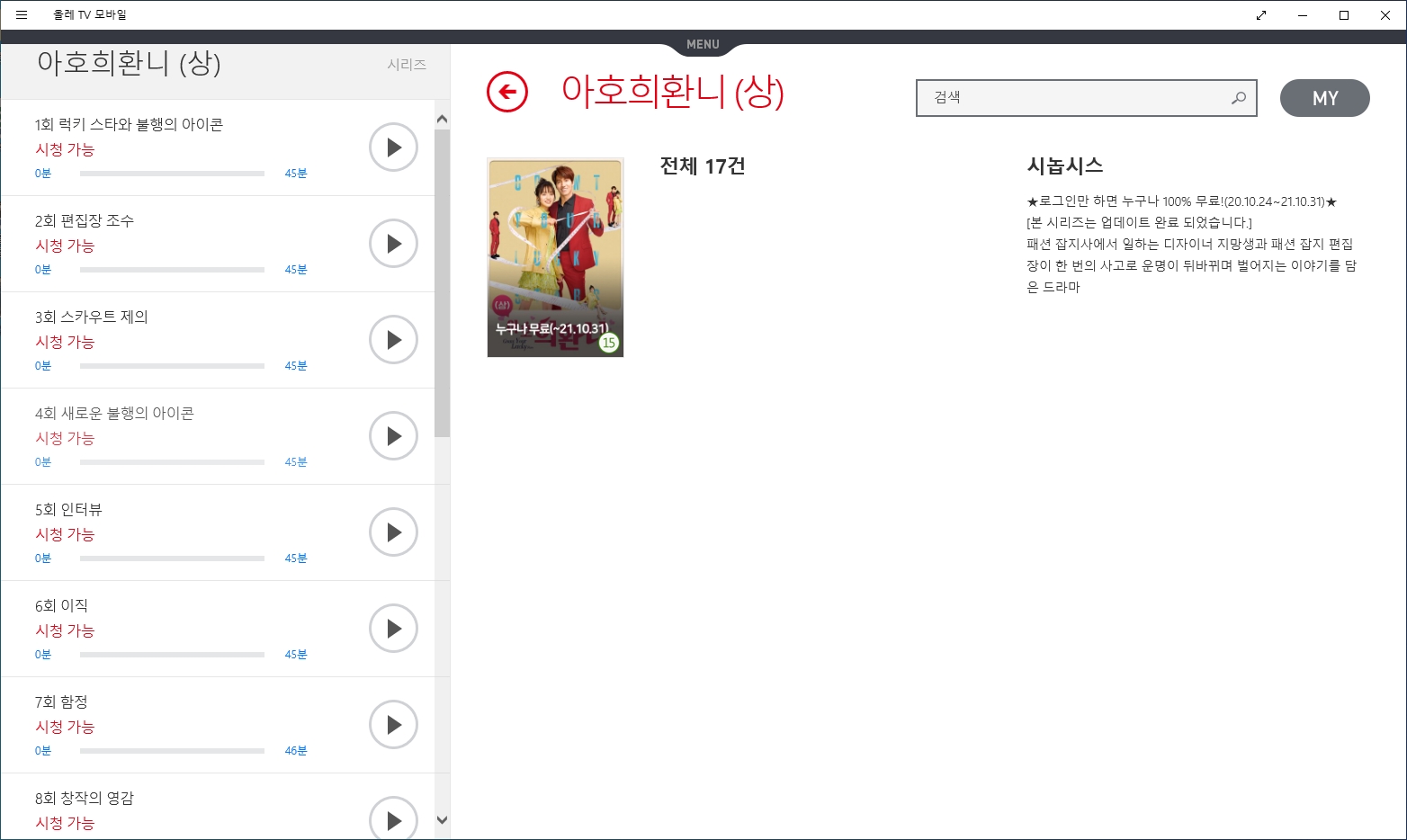Click the magnifier search icon
1407x840 pixels.
click(1239, 98)
